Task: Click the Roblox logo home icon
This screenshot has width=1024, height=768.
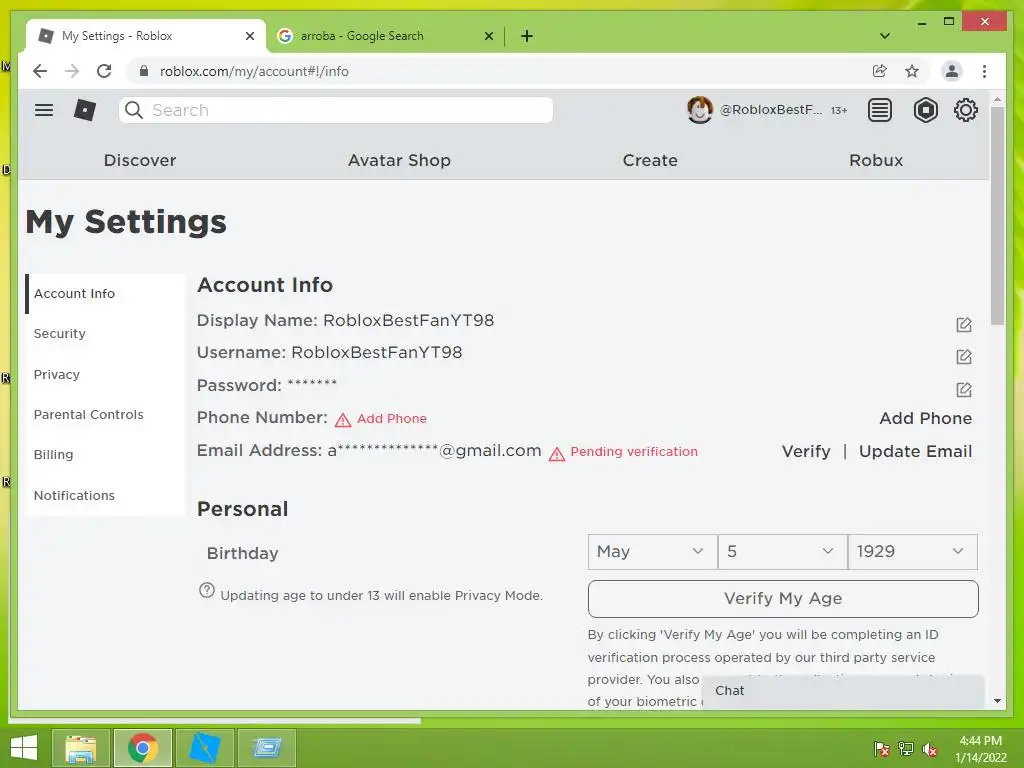Action: [85, 110]
